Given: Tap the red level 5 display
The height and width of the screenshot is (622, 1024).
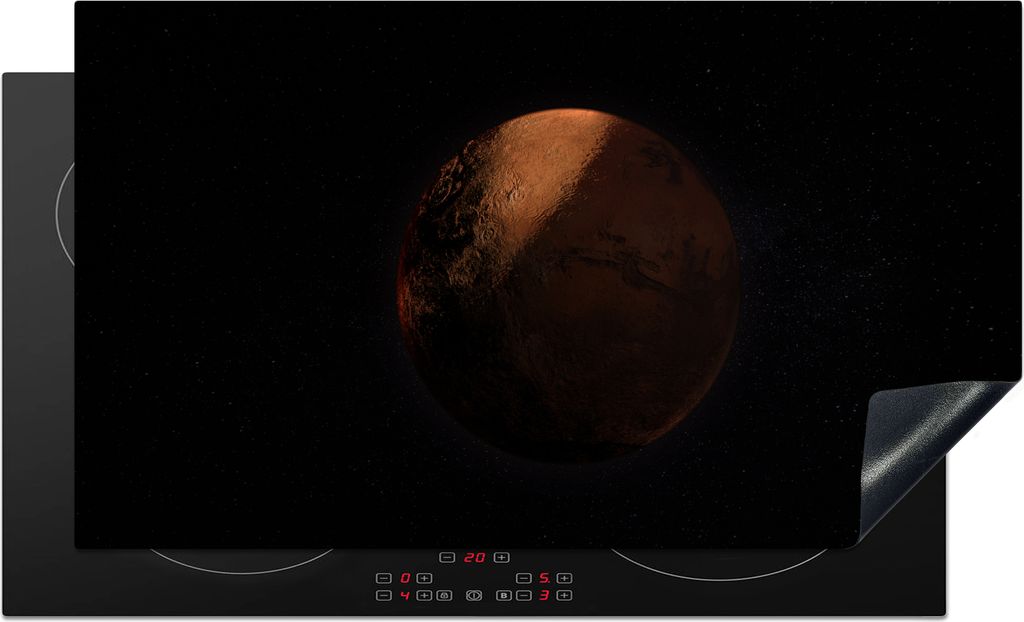Looking at the screenshot, I should click(544, 578).
